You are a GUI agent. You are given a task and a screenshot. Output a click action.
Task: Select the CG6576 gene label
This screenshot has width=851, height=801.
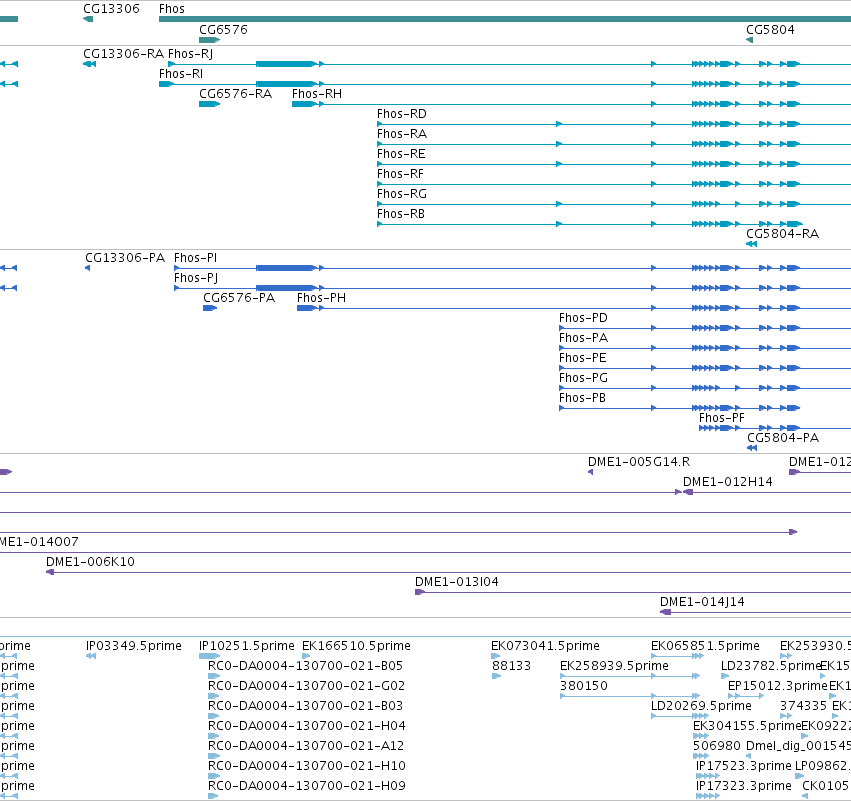click(223, 29)
